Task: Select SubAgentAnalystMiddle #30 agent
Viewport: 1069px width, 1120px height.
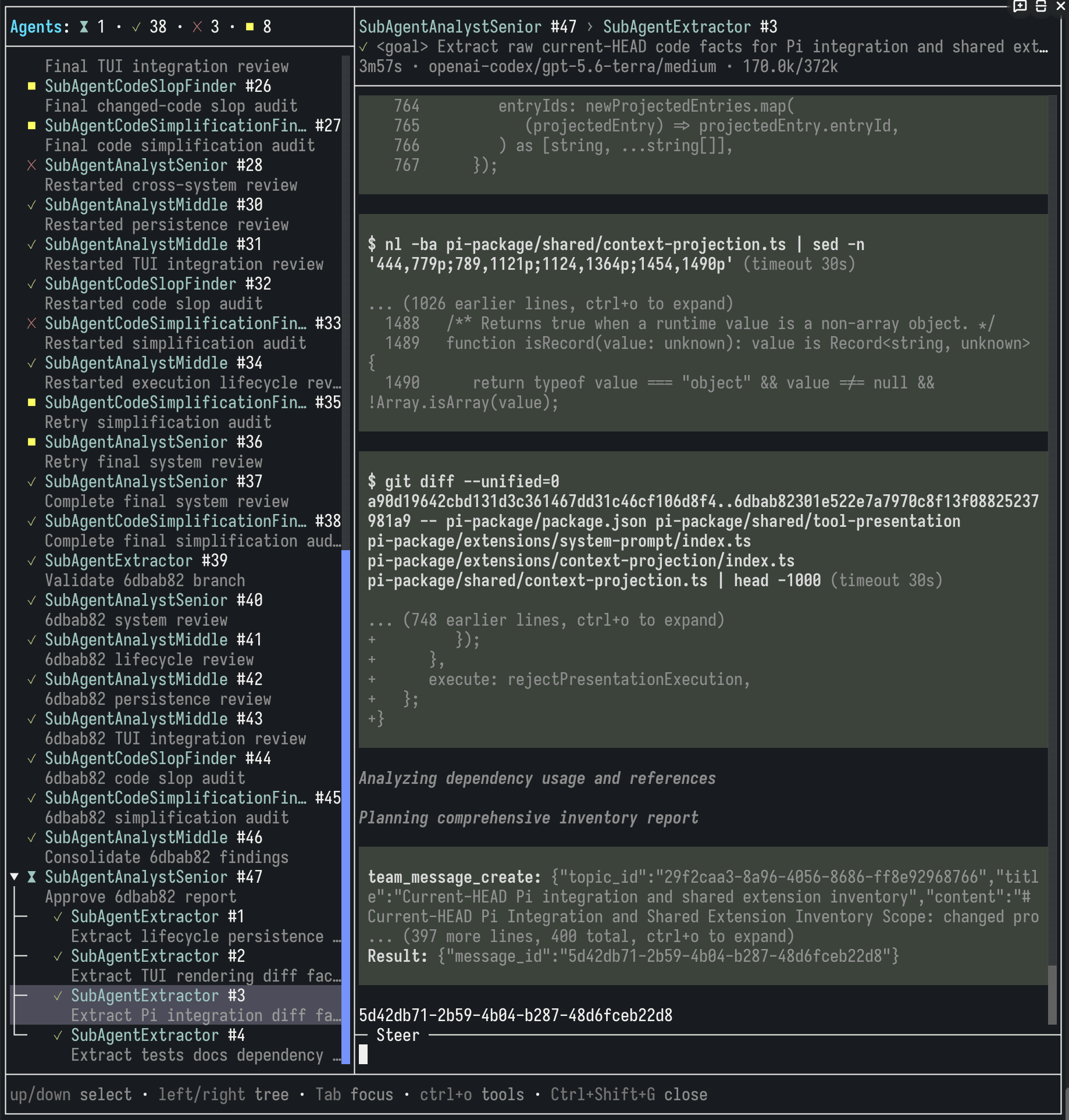Action: 154,205
